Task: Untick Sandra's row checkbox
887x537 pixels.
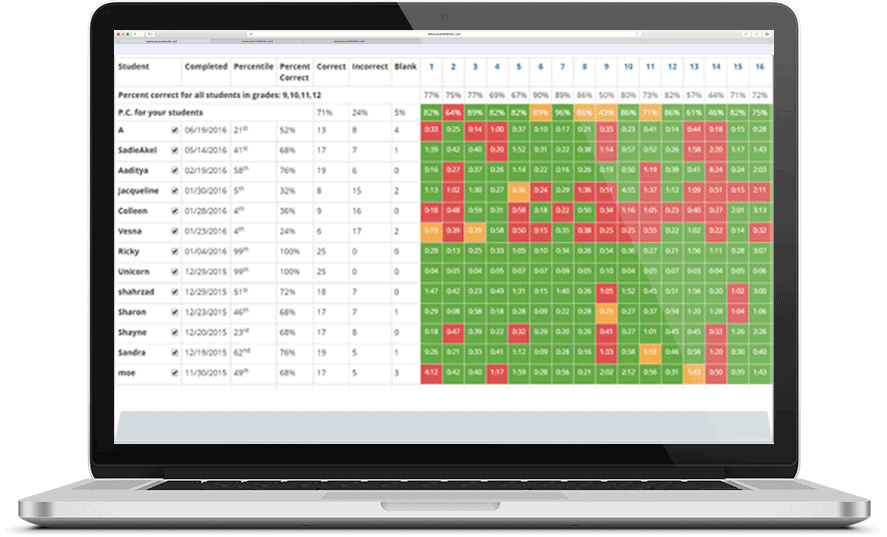Action: click(x=175, y=352)
